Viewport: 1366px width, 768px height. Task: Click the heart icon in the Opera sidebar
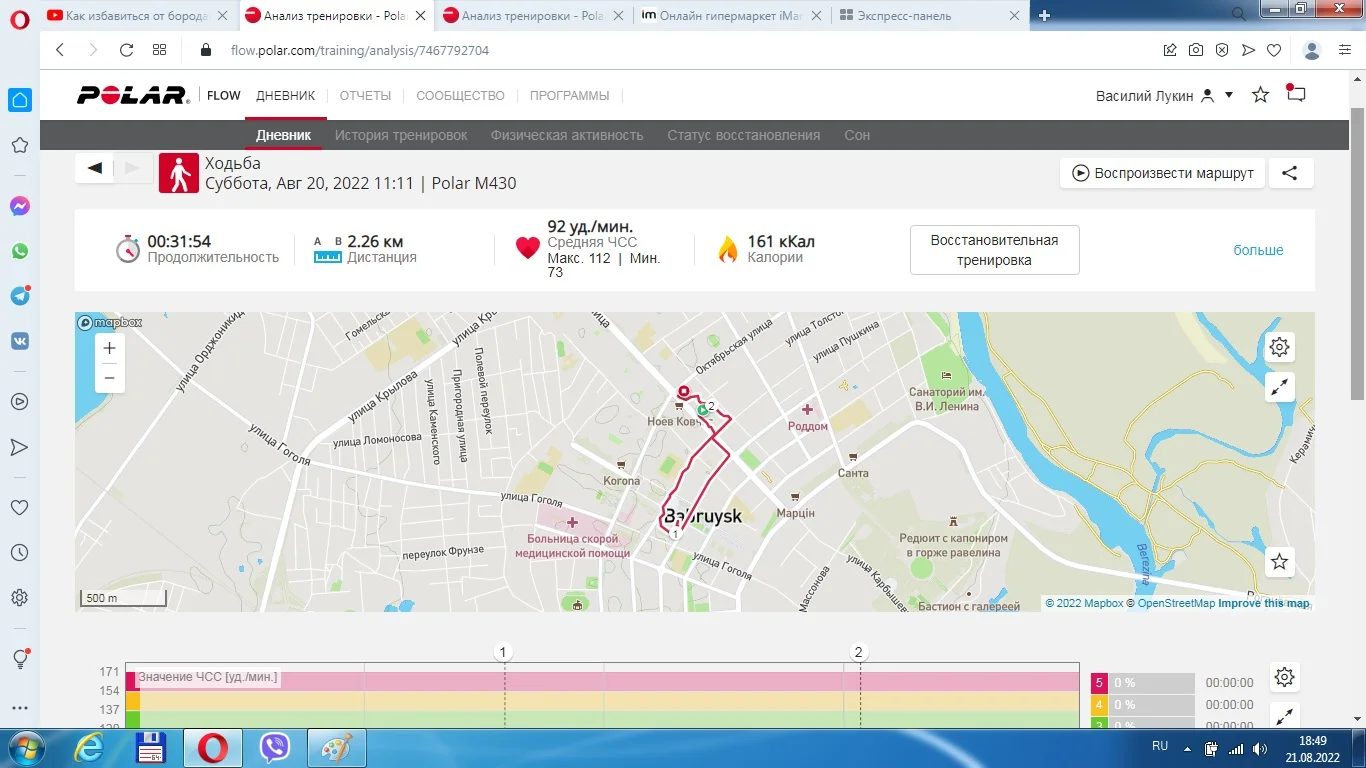coord(19,508)
